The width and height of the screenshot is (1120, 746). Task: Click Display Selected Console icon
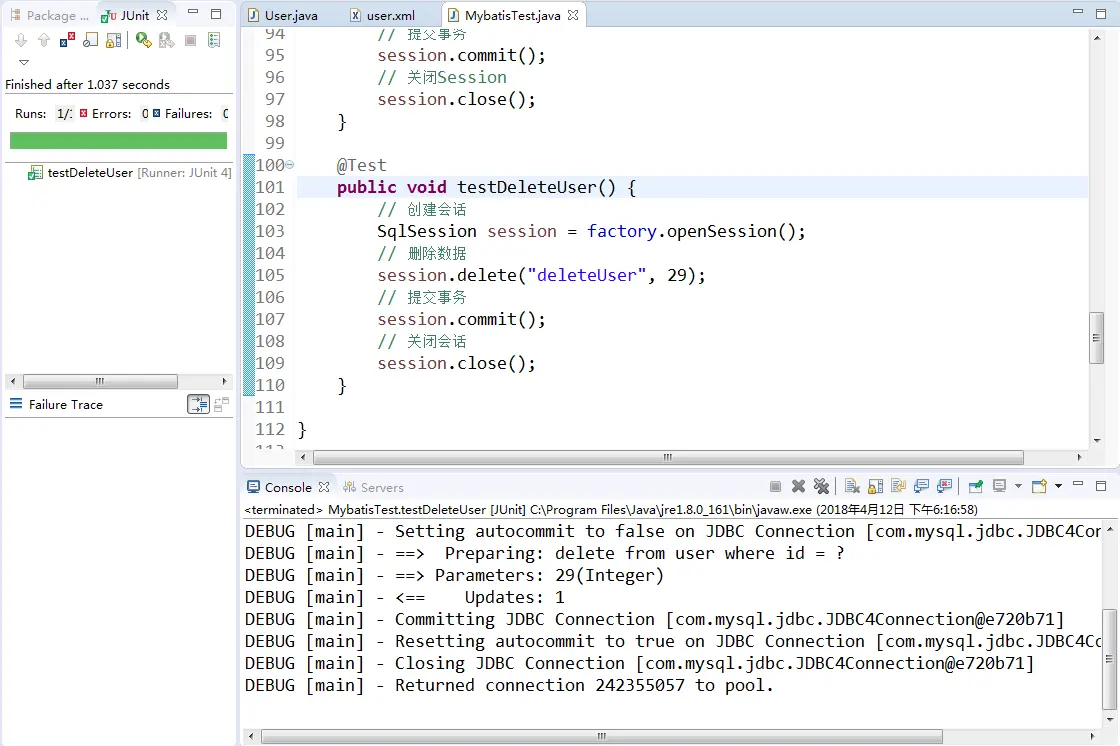pos(999,487)
